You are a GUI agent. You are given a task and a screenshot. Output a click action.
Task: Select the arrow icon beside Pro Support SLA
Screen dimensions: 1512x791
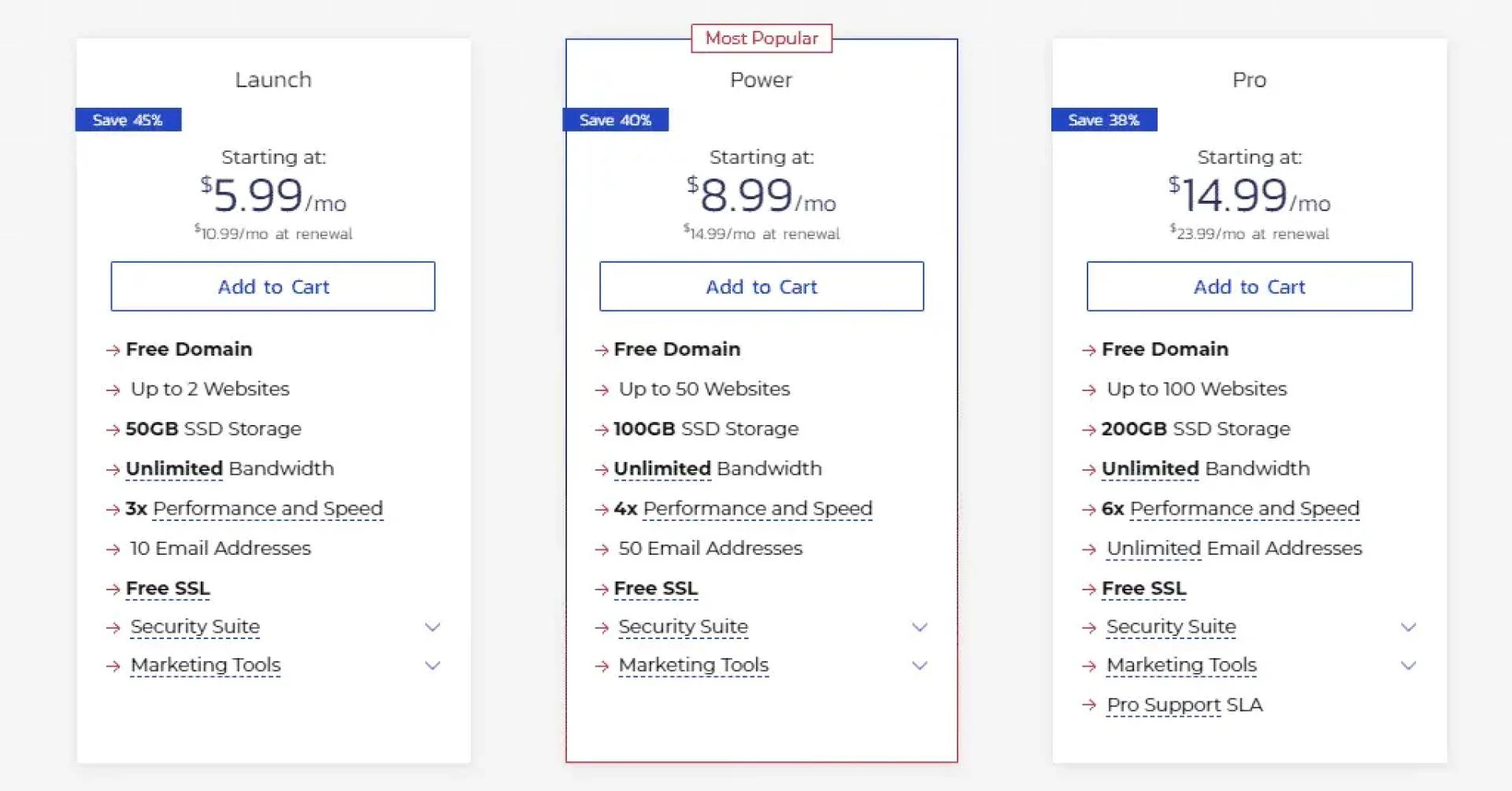click(1088, 705)
